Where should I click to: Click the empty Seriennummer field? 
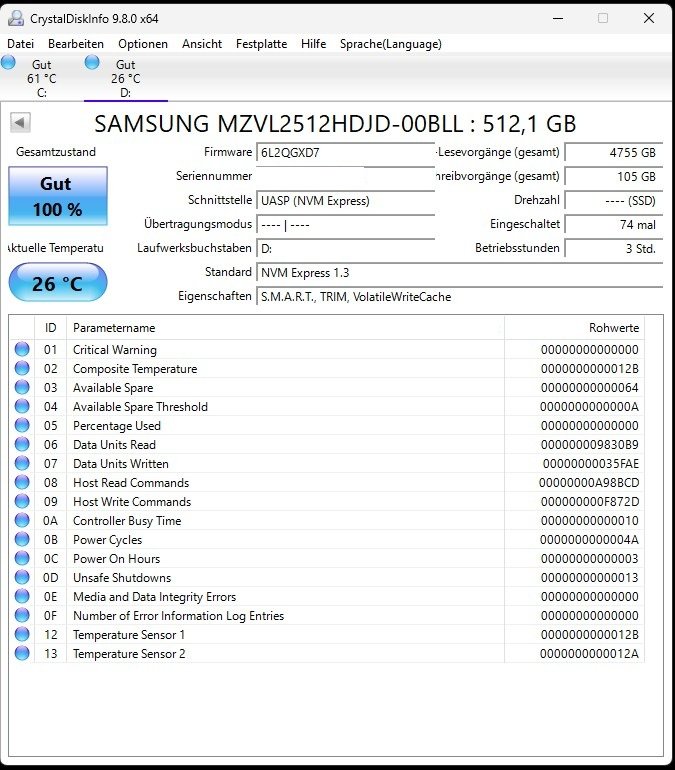pos(346,176)
